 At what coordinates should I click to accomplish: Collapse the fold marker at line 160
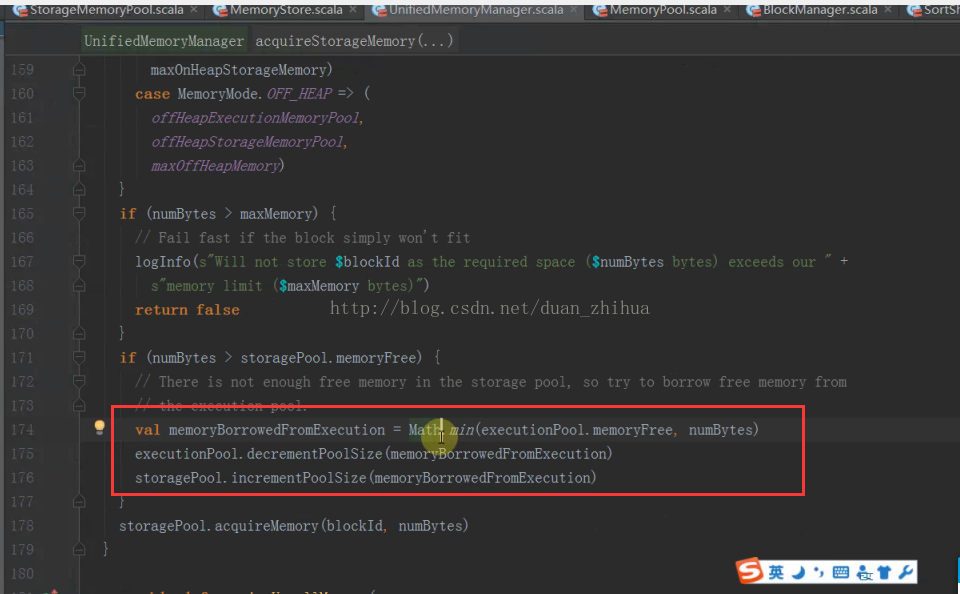pyautogui.click(x=79, y=93)
